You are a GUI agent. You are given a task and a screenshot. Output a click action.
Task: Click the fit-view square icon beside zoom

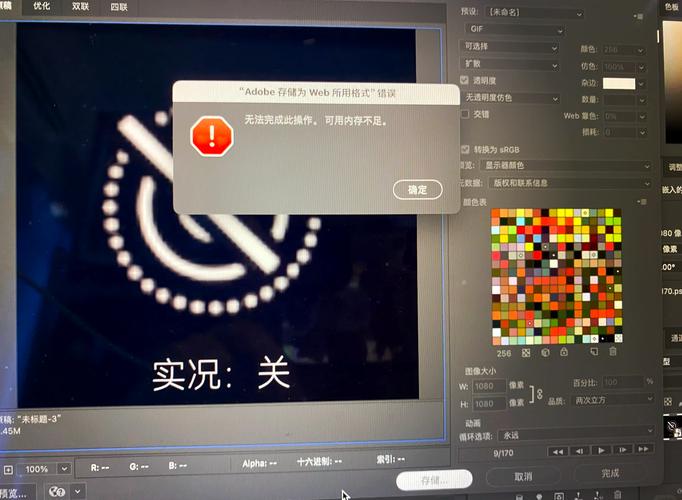[x=8, y=470]
